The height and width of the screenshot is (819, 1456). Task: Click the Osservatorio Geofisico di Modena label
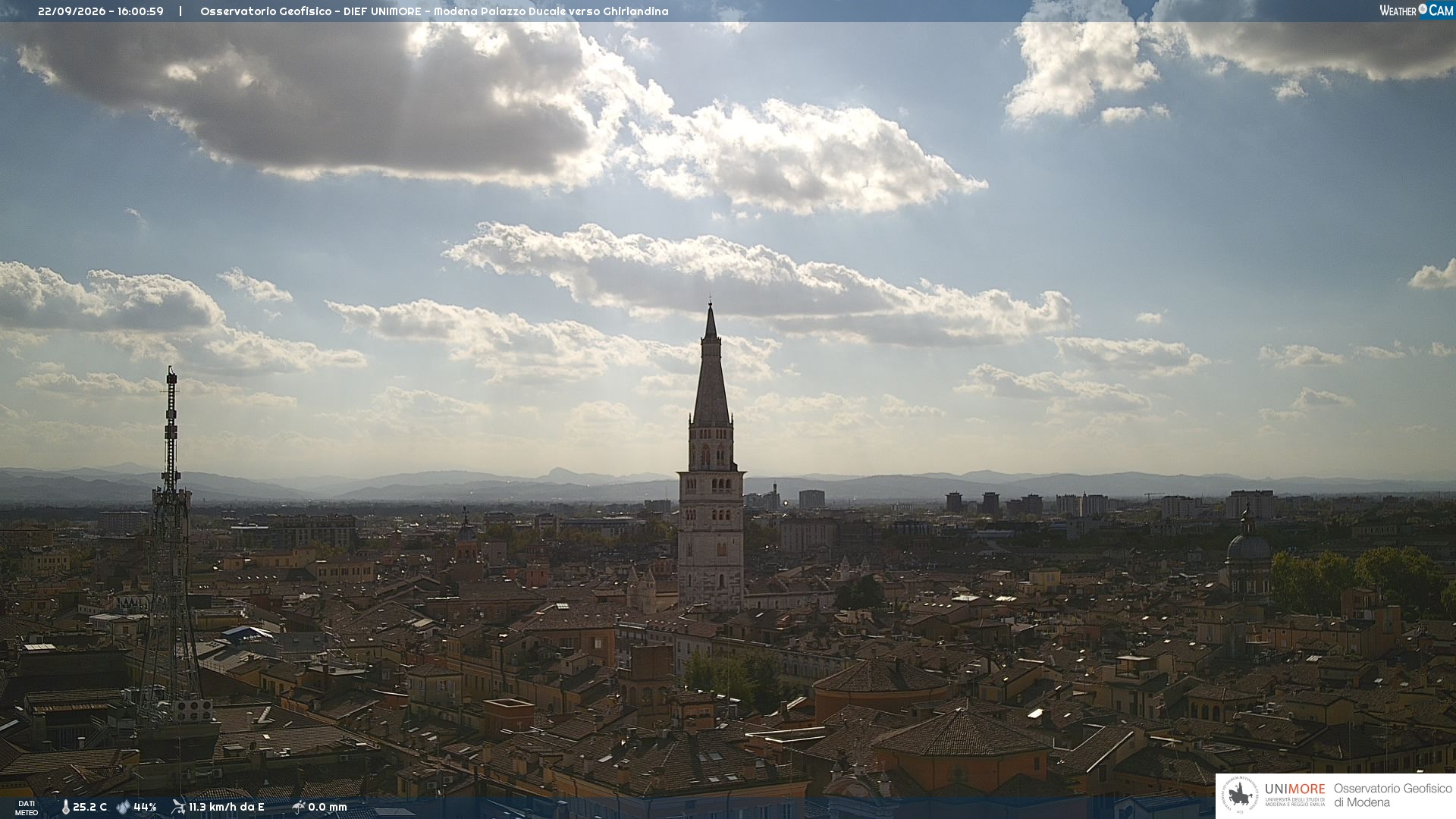click(1392, 795)
